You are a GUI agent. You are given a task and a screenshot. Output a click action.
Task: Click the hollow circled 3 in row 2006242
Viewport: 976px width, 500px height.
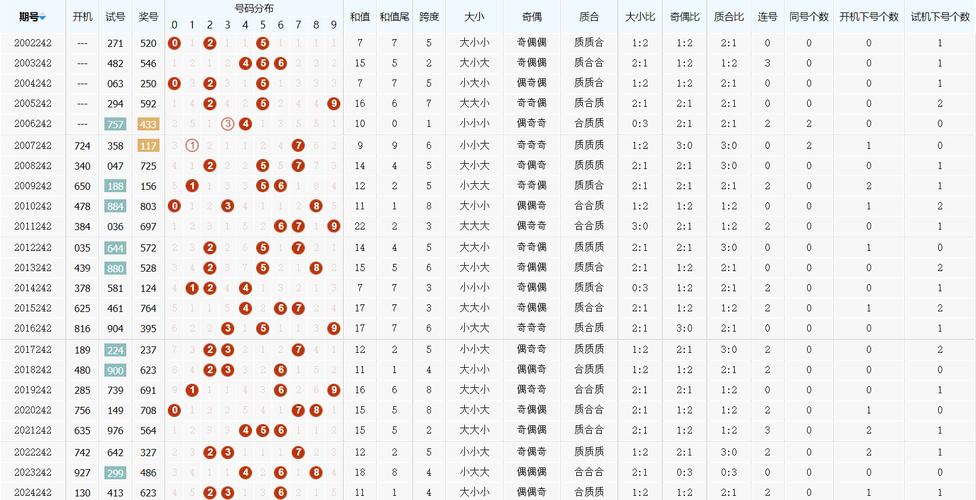click(x=227, y=124)
